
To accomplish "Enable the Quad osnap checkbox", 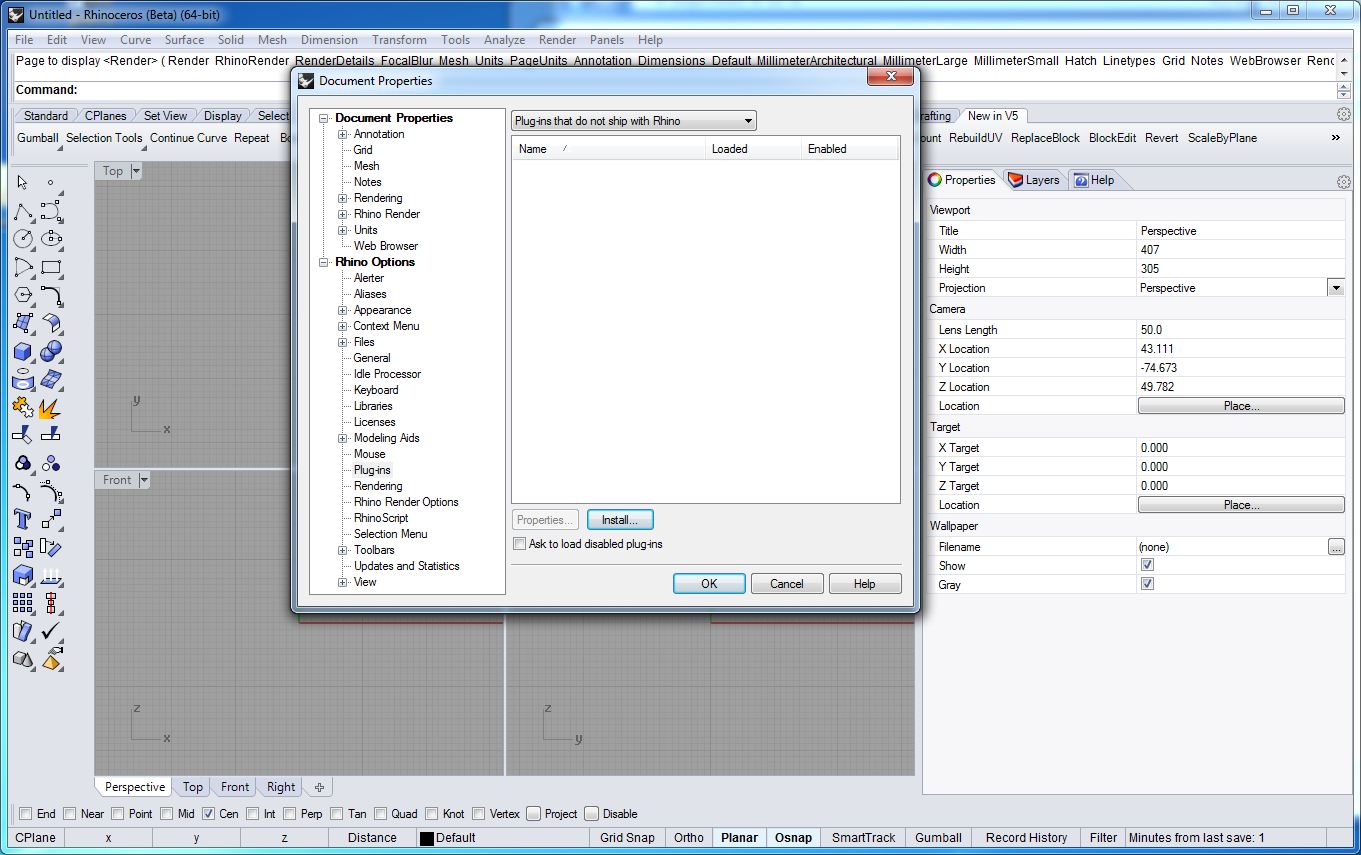I will pos(379,814).
